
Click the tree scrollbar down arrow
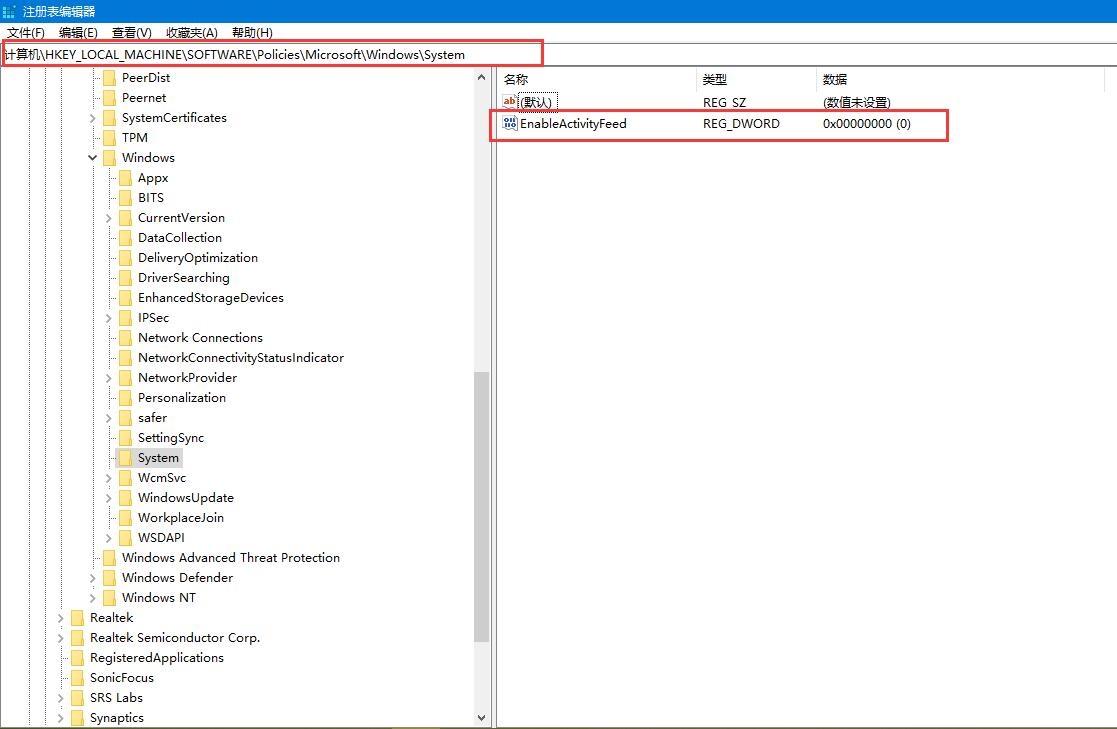click(x=482, y=718)
